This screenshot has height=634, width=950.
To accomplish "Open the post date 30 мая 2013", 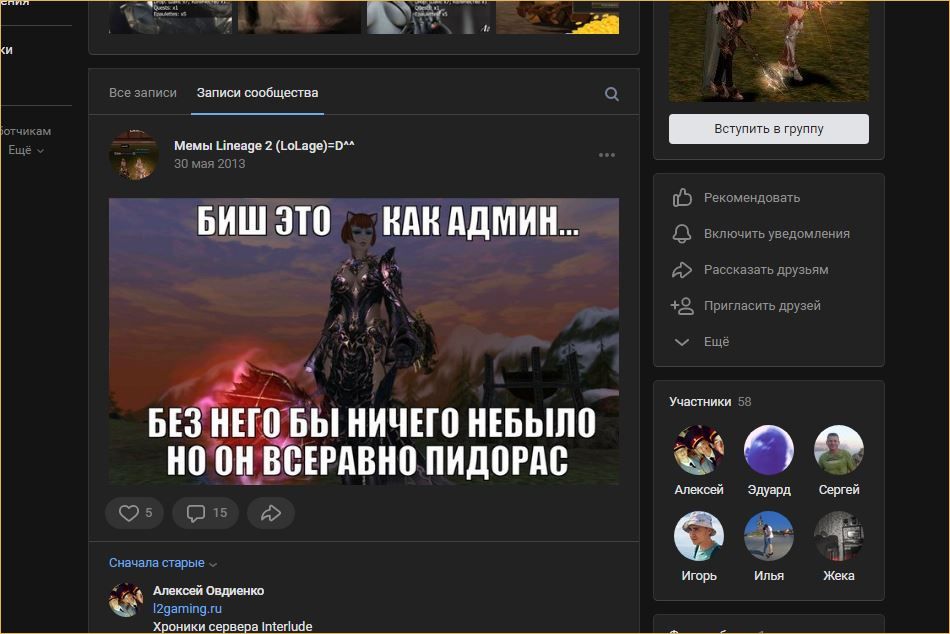I will coord(210,164).
